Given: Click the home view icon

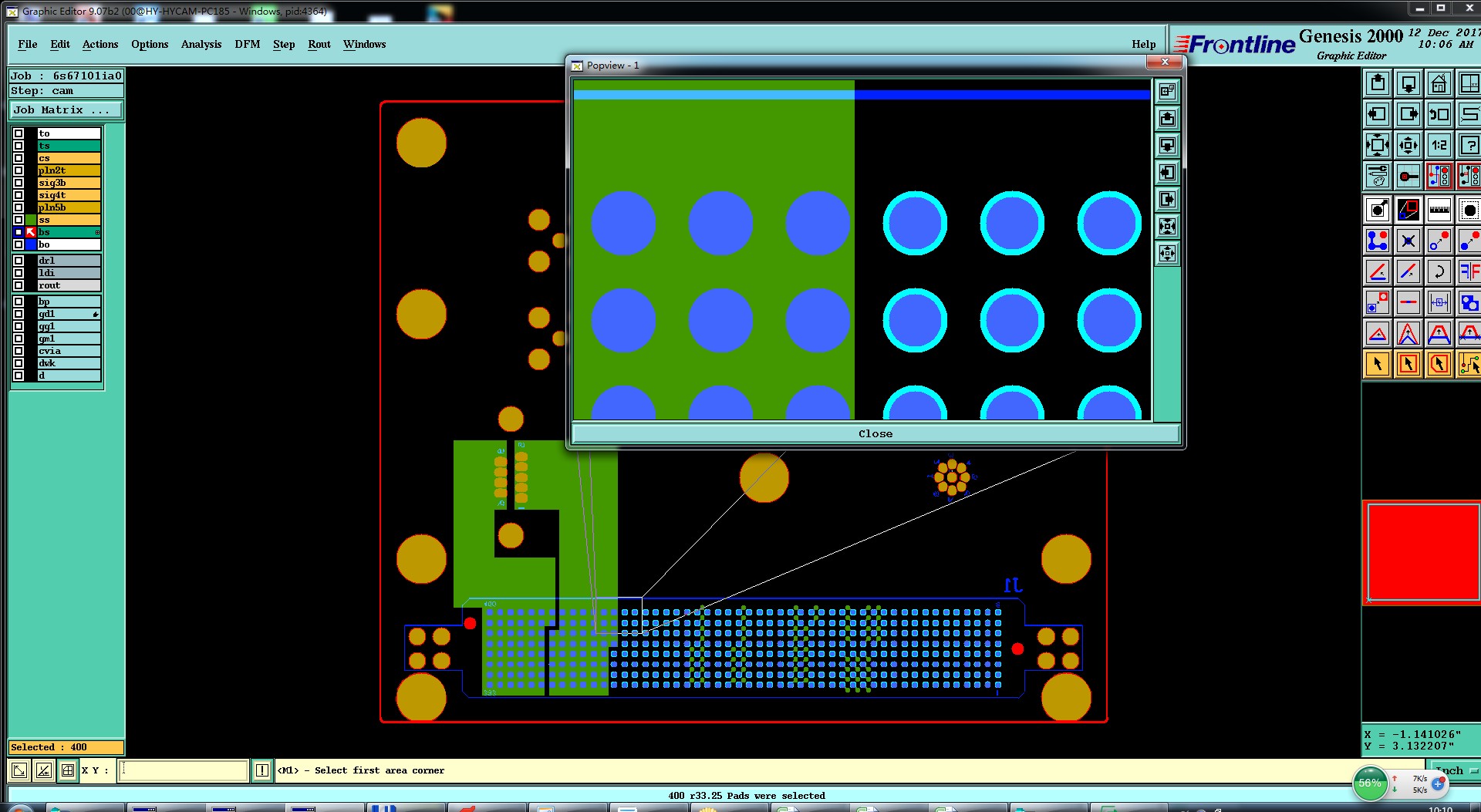Looking at the screenshot, I should click(x=1439, y=83).
